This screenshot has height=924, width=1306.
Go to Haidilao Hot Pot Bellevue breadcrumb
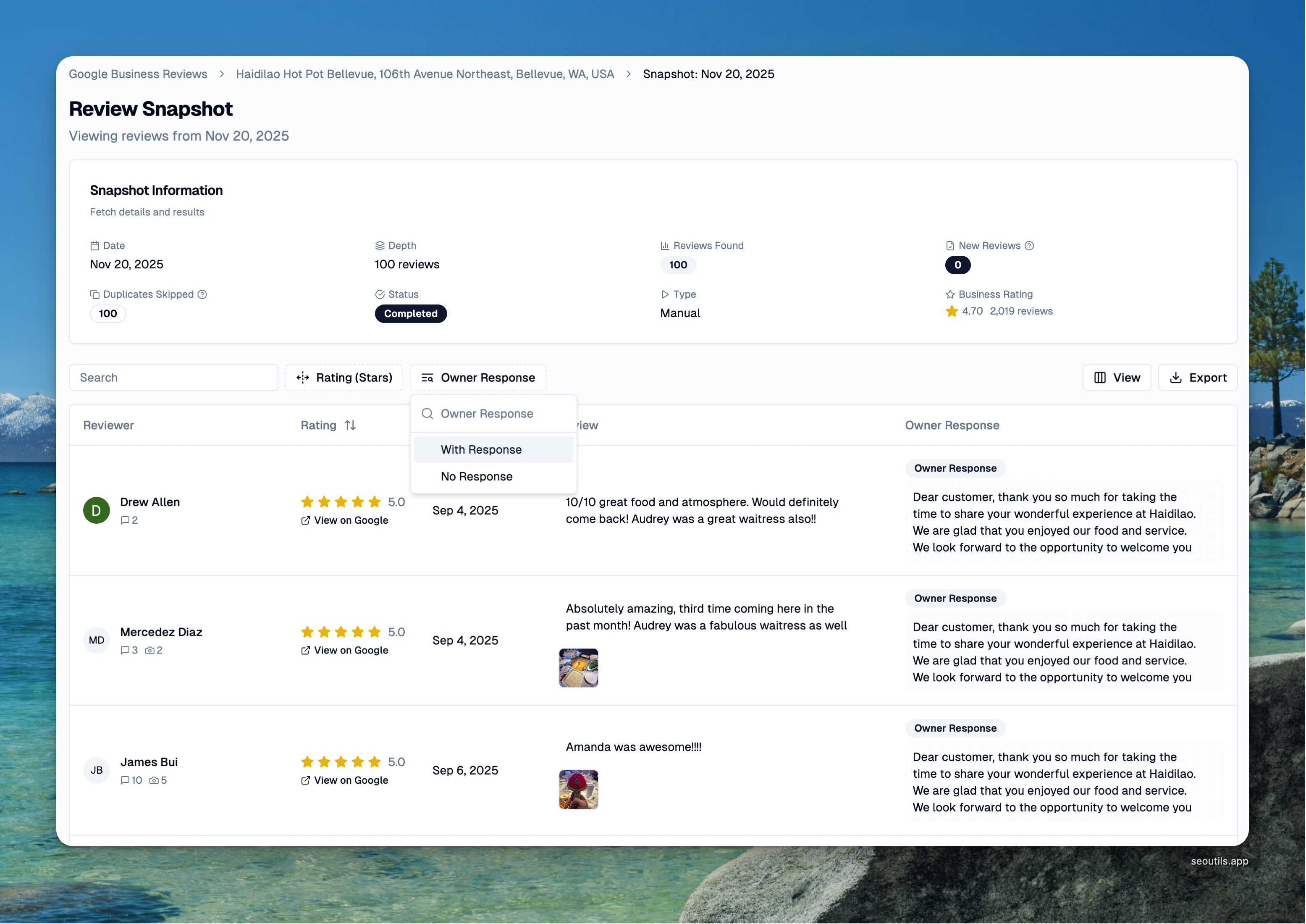click(x=425, y=74)
